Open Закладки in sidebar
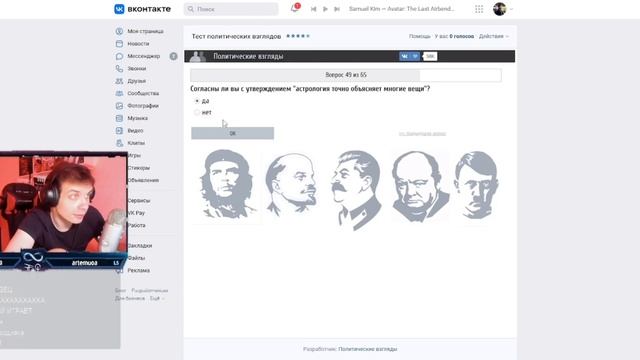Screen dimensions: 640x360 (x=140, y=246)
